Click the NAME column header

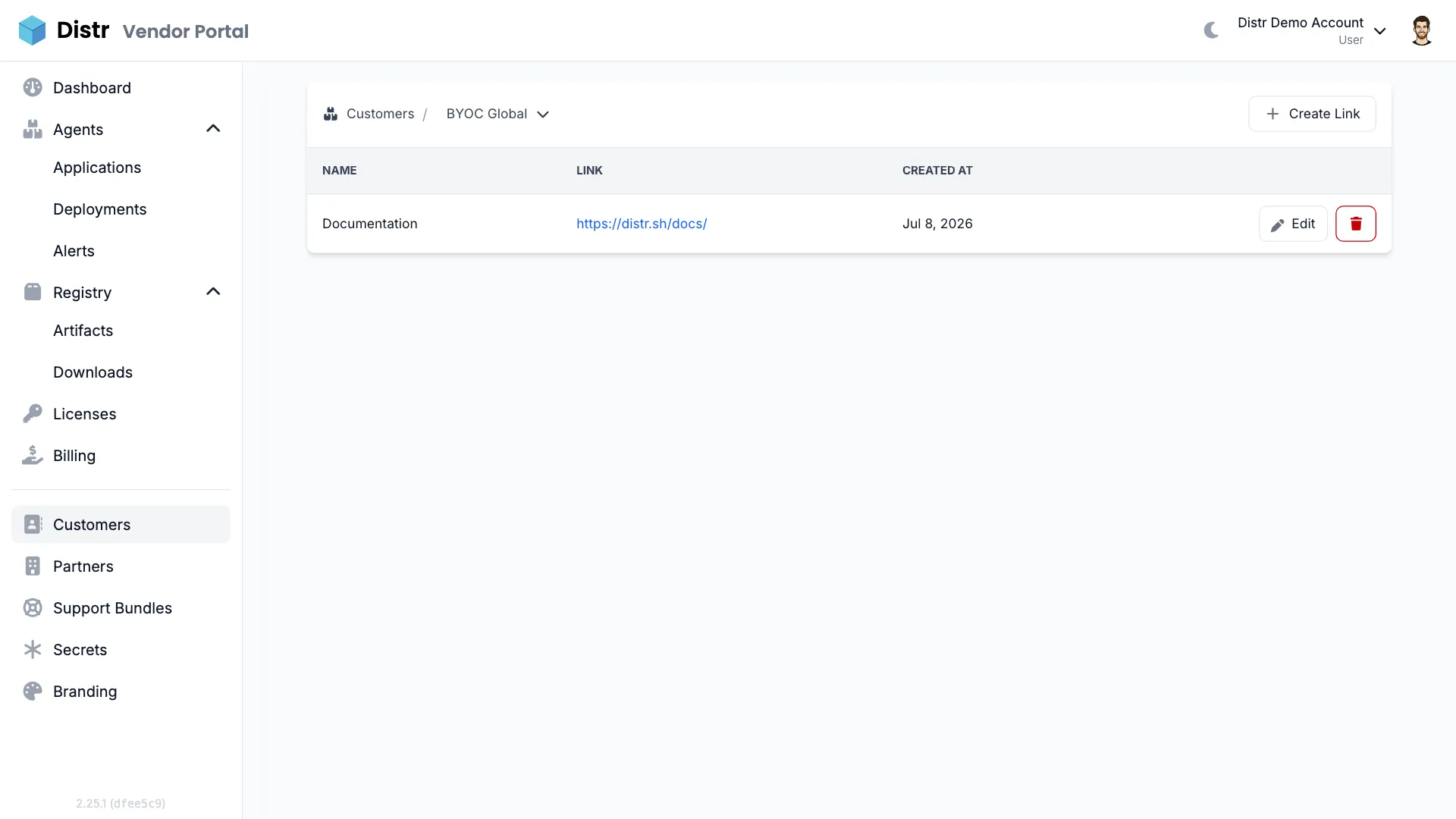pyautogui.click(x=339, y=171)
